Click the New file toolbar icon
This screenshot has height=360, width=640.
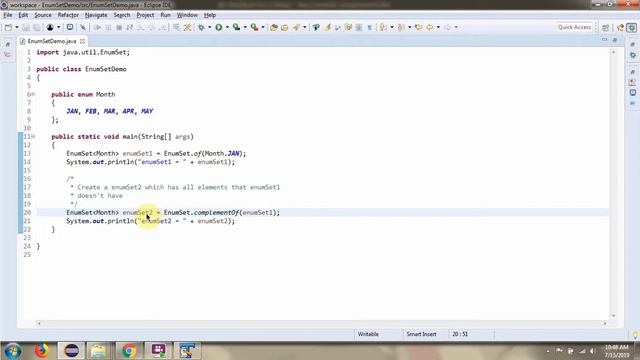click(x=9, y=27)
